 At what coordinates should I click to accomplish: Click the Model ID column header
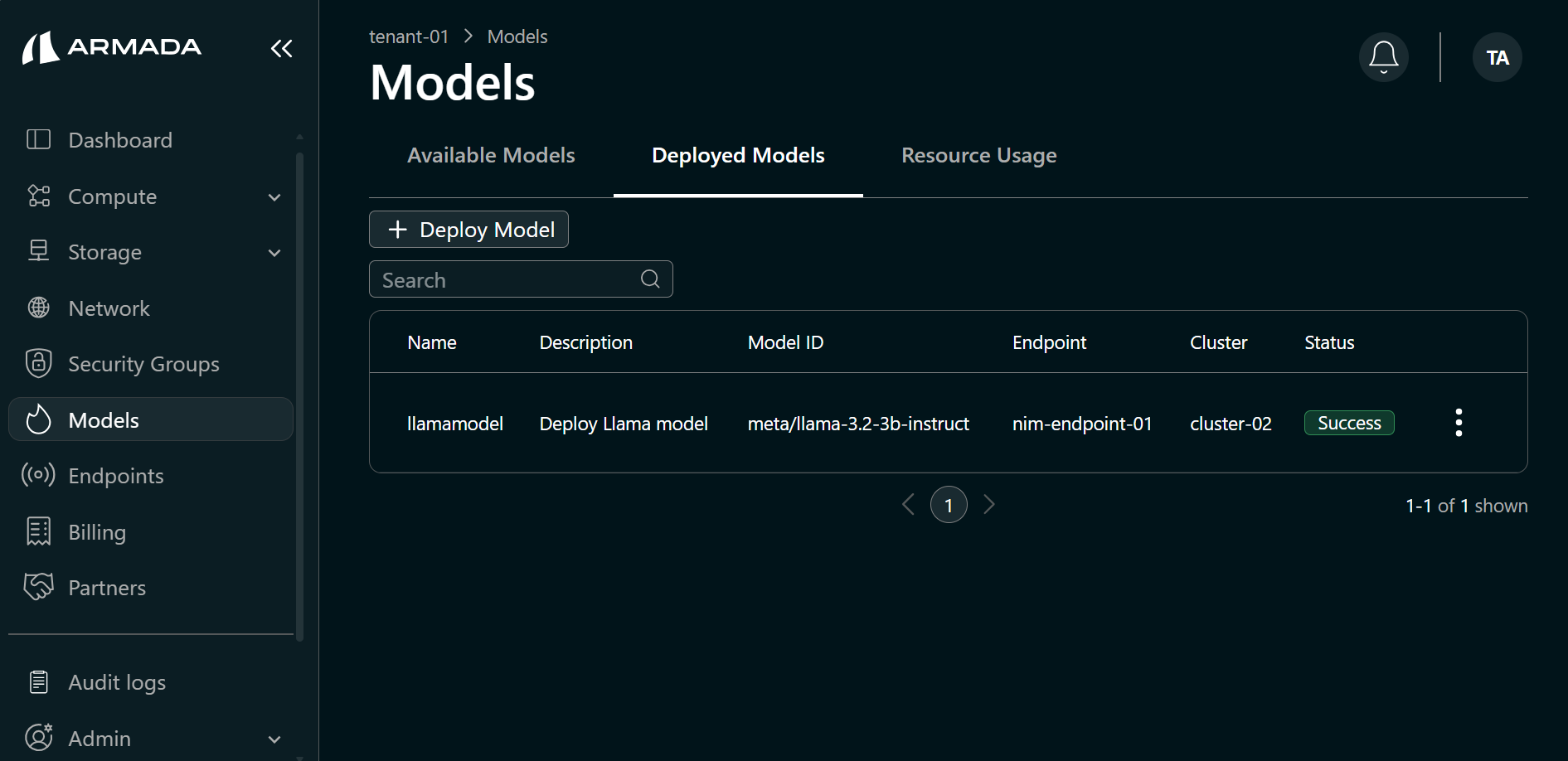785,342
